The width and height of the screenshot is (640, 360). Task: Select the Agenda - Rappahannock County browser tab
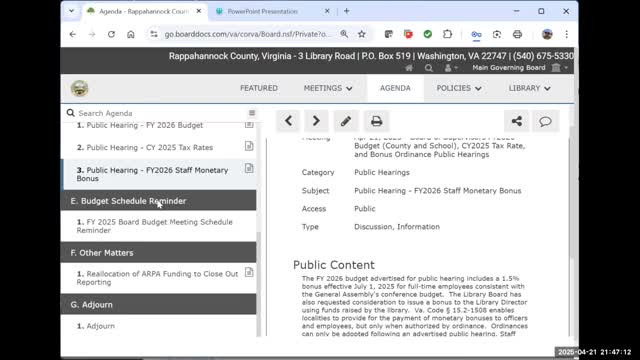(x=144, y=11)
